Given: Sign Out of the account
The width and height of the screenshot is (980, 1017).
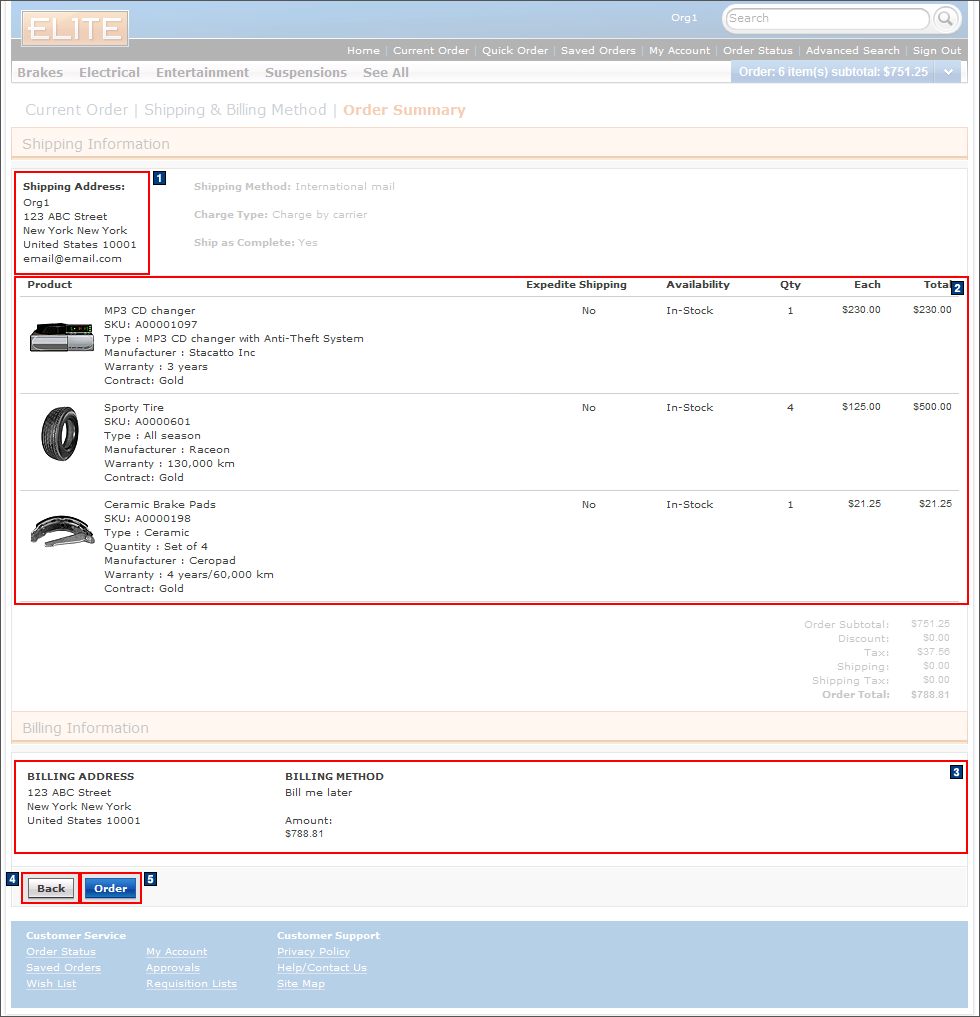Looking at the screenshot, I should [936, 50].
